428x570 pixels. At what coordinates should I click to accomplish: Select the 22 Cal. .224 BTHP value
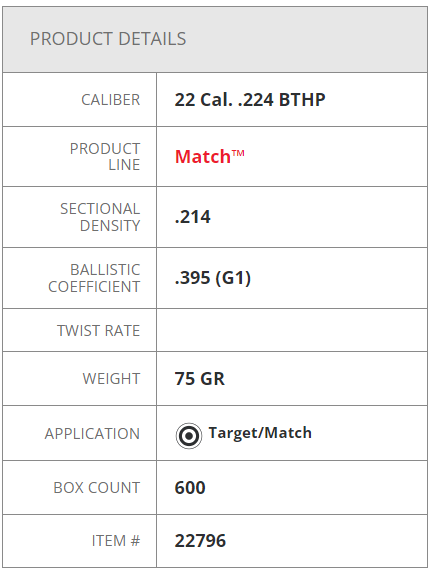tap(250, 100)
